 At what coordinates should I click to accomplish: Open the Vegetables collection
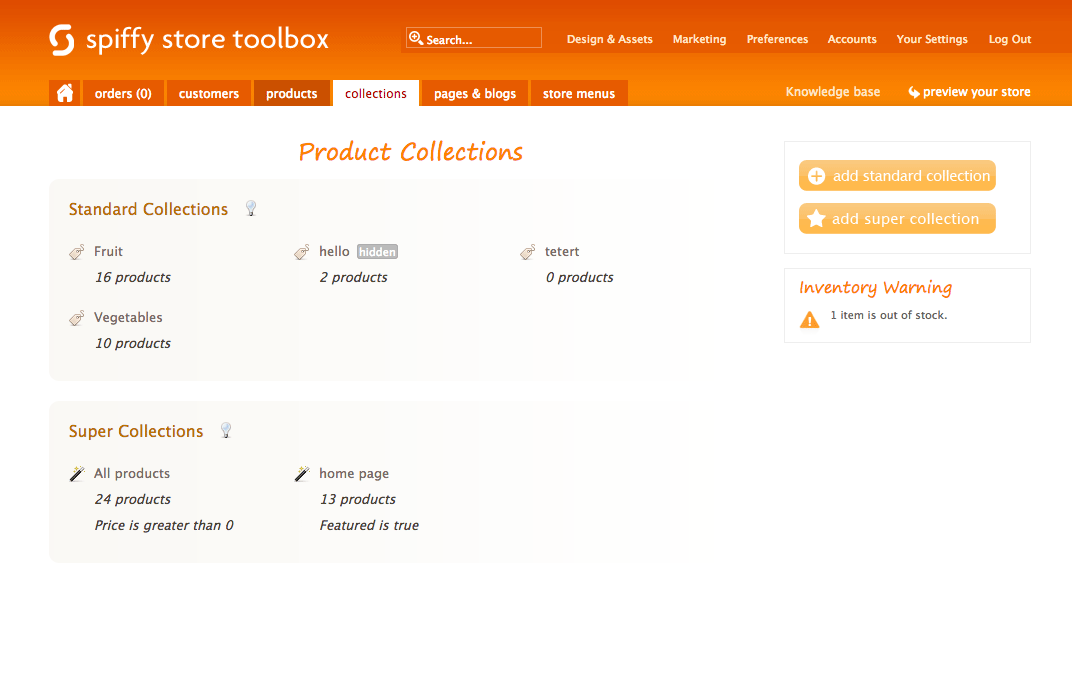(128, 317)
